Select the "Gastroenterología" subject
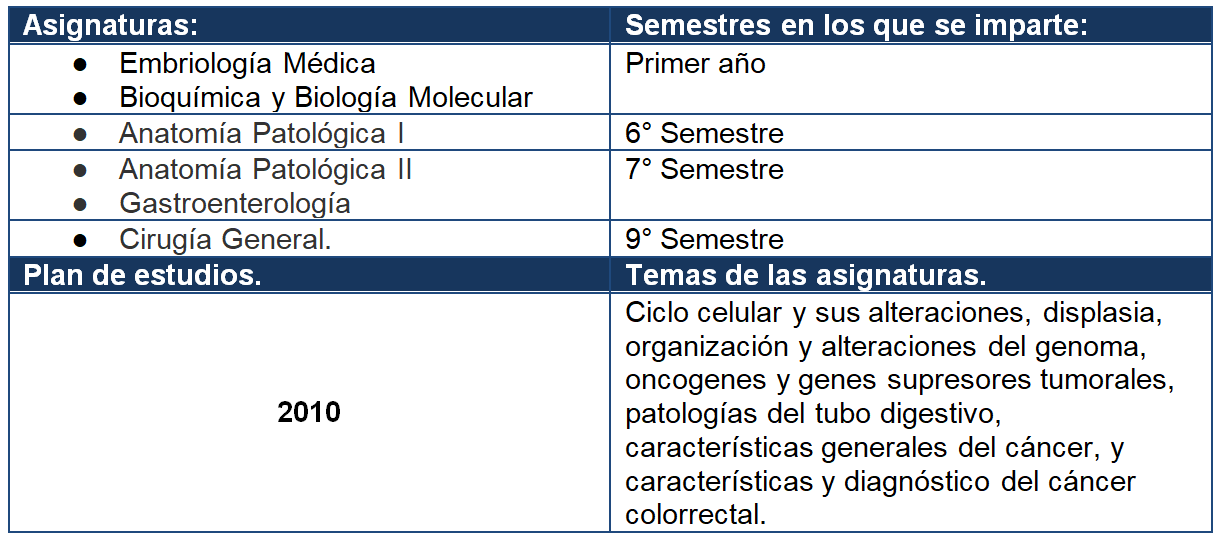Image resolution: width=1221 pixels, height=540 pixels. [x=235, y=204]
